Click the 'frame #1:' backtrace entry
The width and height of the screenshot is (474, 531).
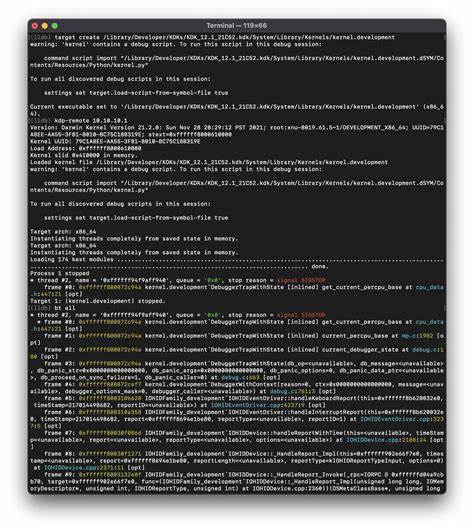pos(237,339)
